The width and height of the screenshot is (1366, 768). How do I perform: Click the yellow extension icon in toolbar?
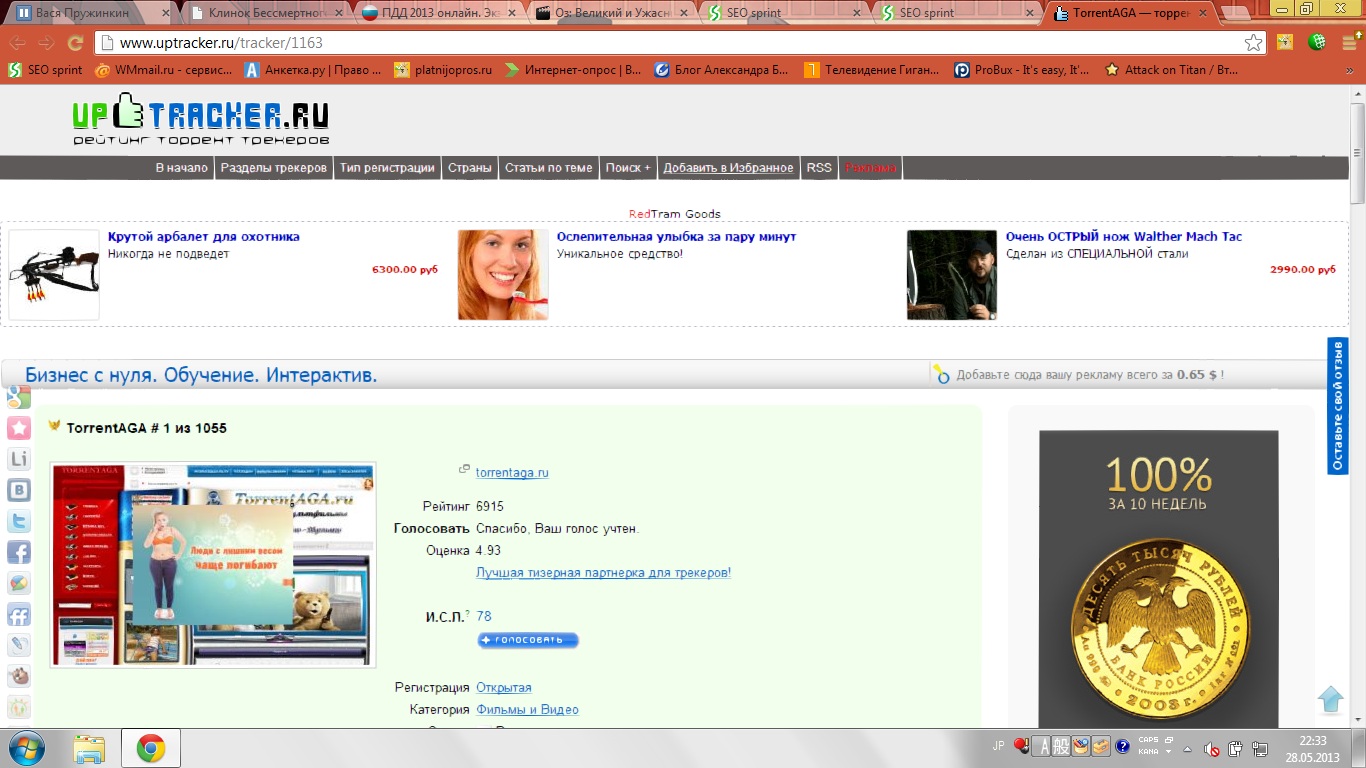[x=1285, y=43]
